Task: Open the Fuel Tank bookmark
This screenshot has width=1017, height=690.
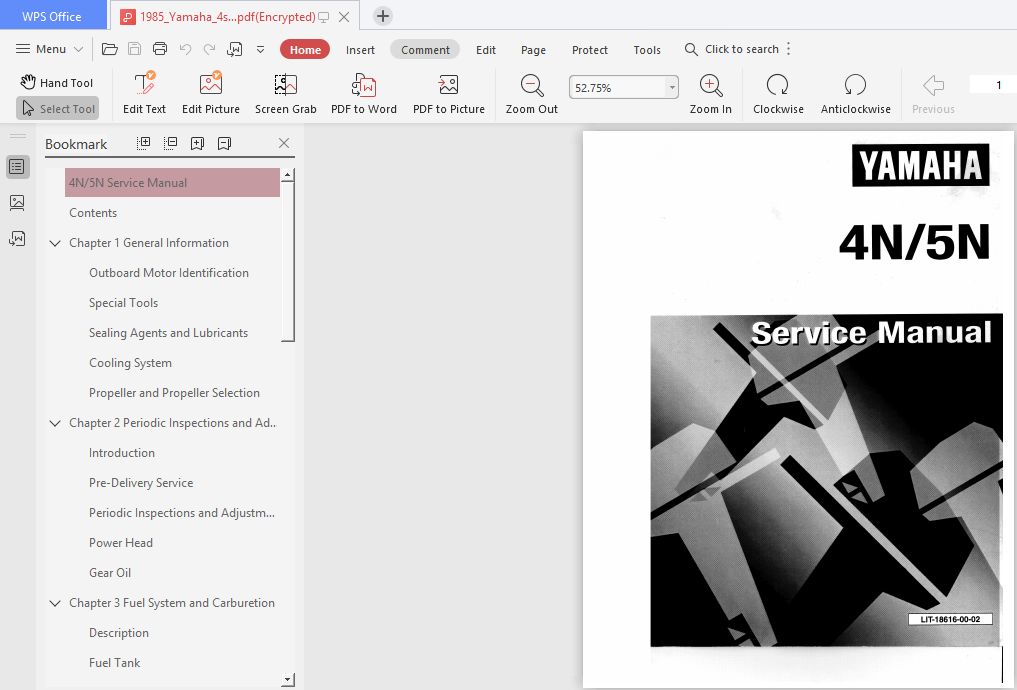Action: tap(114, 663)
